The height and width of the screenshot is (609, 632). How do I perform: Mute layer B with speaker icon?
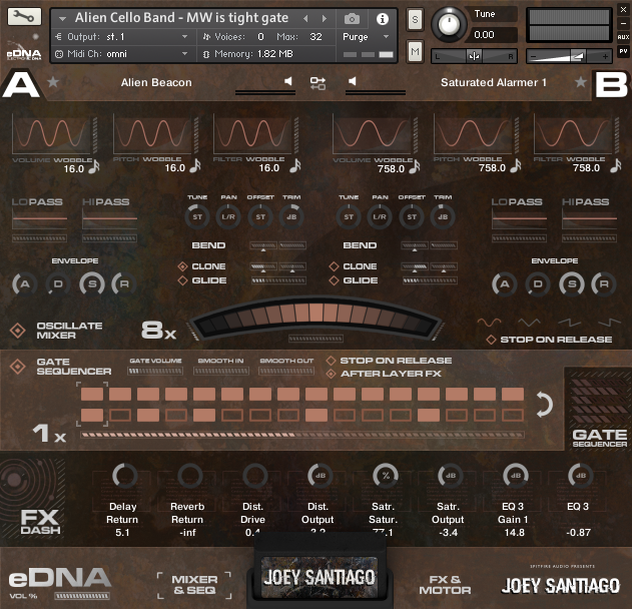pyautogui.click(x=351, y=82)
